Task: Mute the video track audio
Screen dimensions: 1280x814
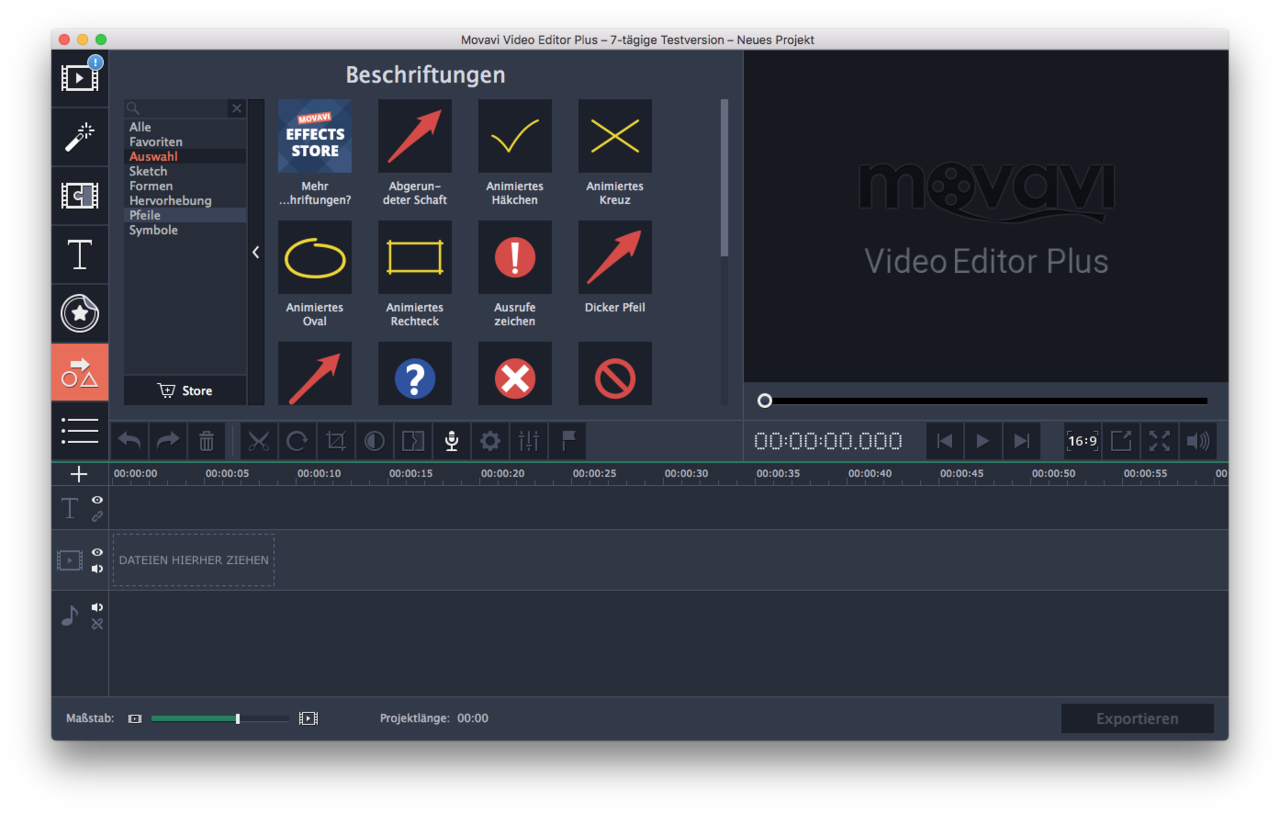Action: tap(98, 569)
